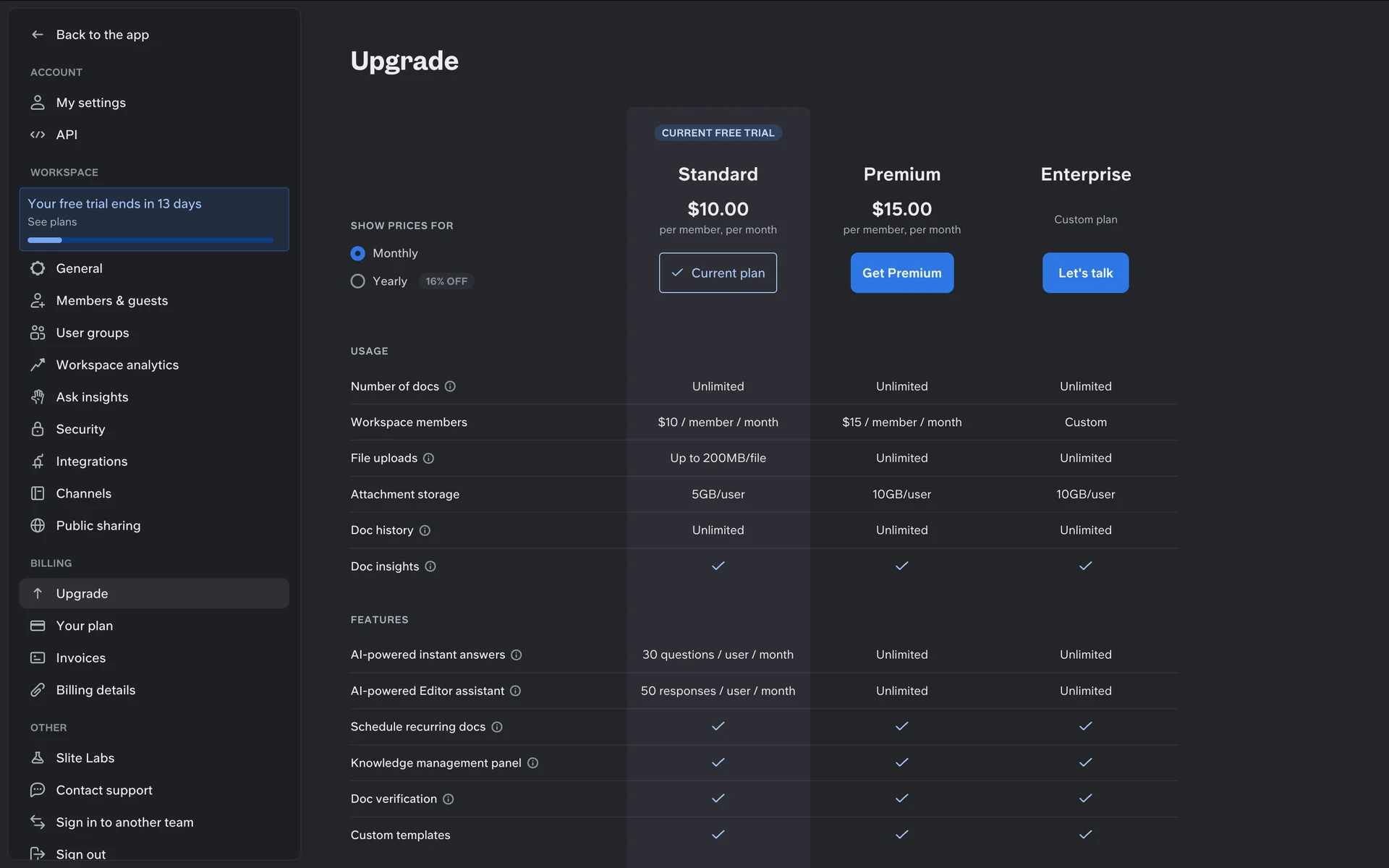The width and height of the screenshot is (1389, 868).
Task: Click the Security lock icon
Action: tap(38, 429)
